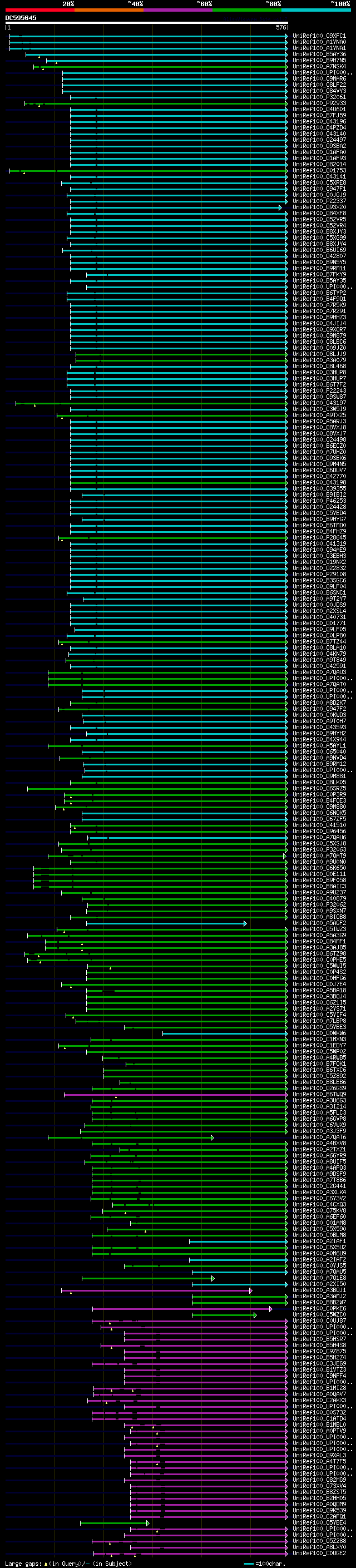Select hit UniRef100_A9NVD4
The image size is (356, 1568).
pos(319,758)
